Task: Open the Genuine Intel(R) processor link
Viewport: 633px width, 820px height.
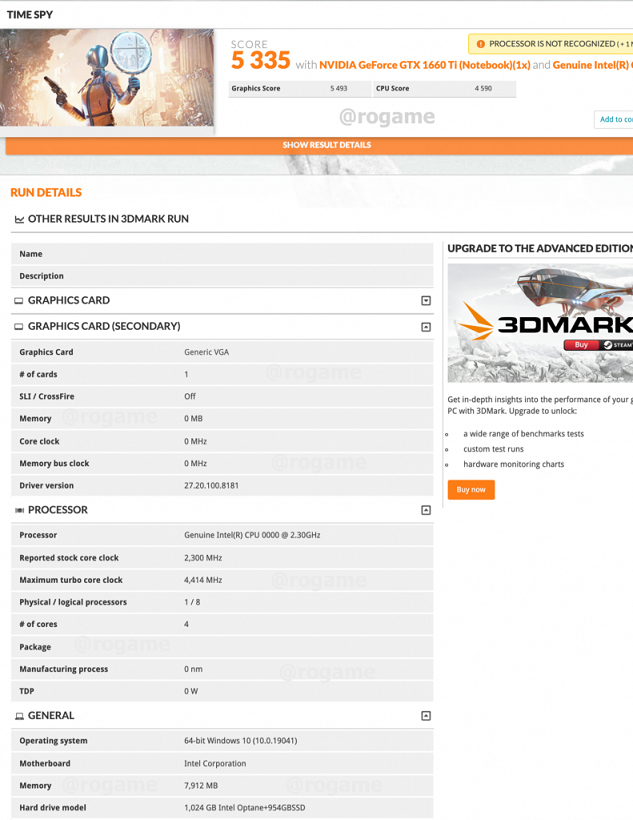Action: pos(592,65)
